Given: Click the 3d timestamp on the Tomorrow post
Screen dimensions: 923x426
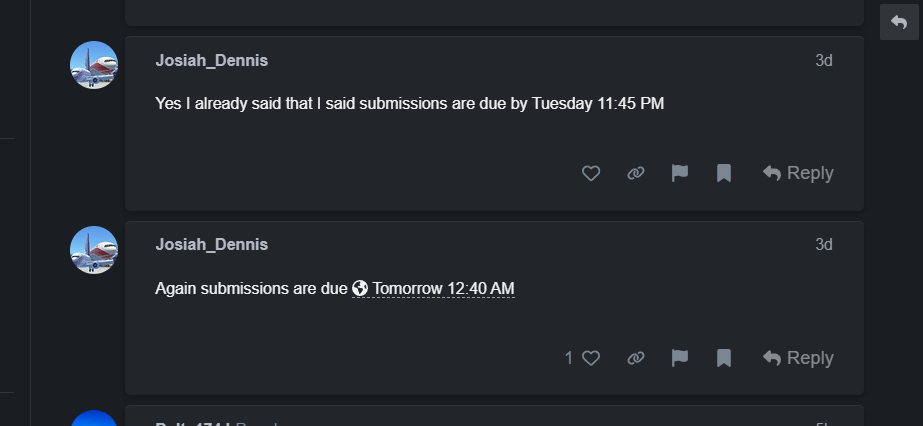Looking at the screenshot, I should pyautogui.click(x=823, y=244).
